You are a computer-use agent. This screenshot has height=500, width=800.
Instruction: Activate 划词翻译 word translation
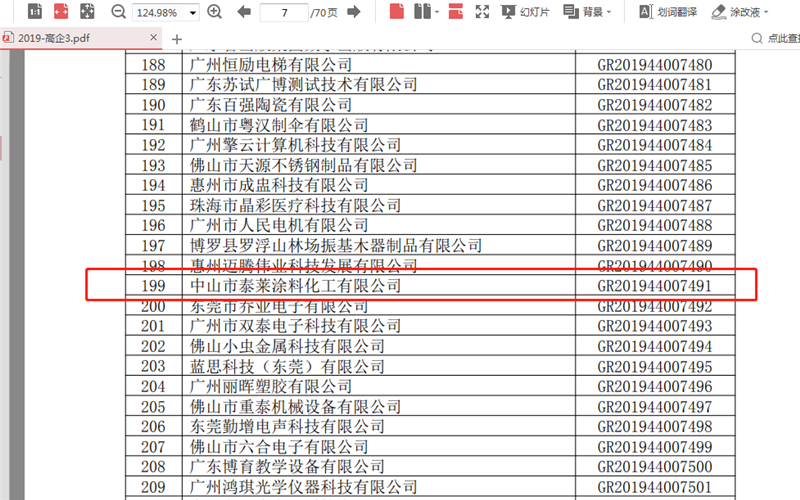(668, 12)
